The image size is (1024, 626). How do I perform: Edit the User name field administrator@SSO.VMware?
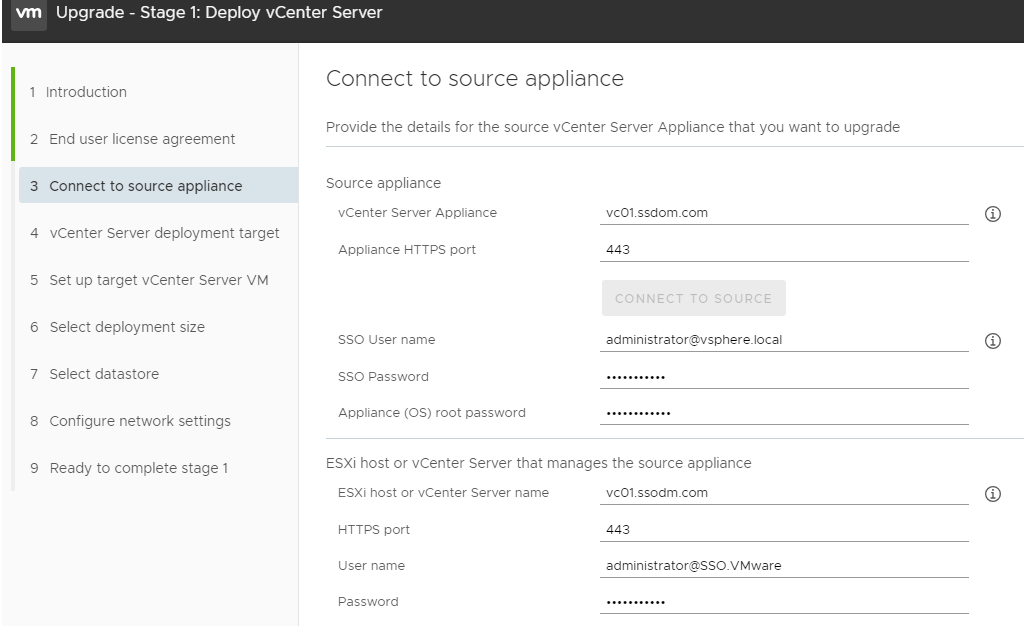point(784,565)
